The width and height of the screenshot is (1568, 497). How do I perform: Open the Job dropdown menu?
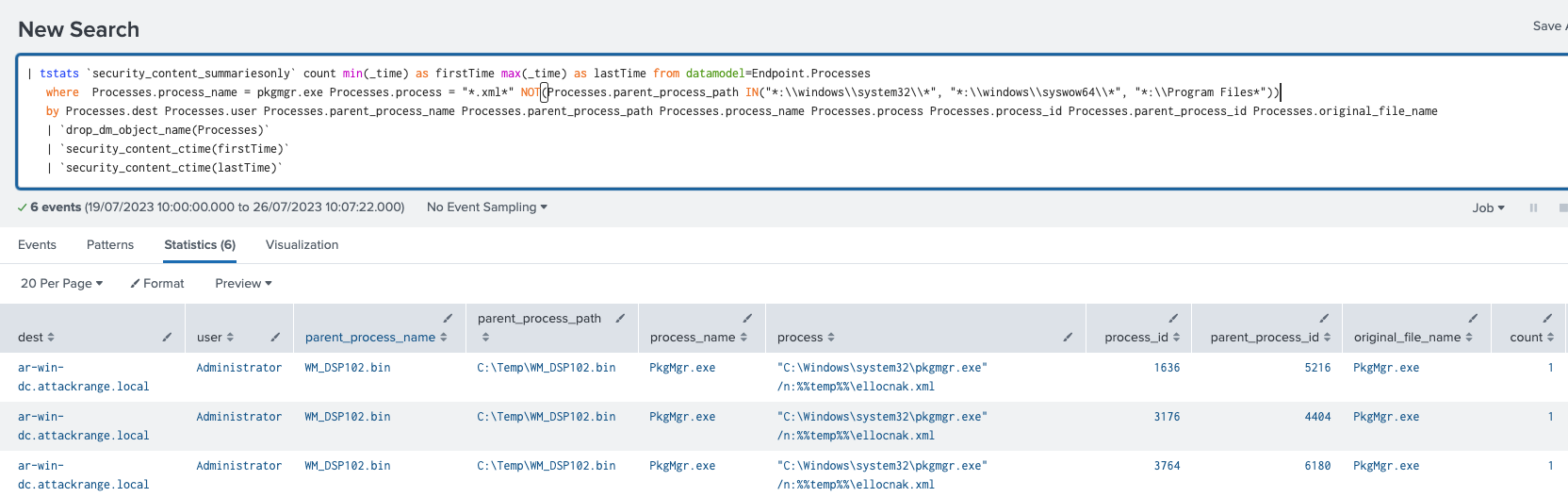coord(1488,207)
